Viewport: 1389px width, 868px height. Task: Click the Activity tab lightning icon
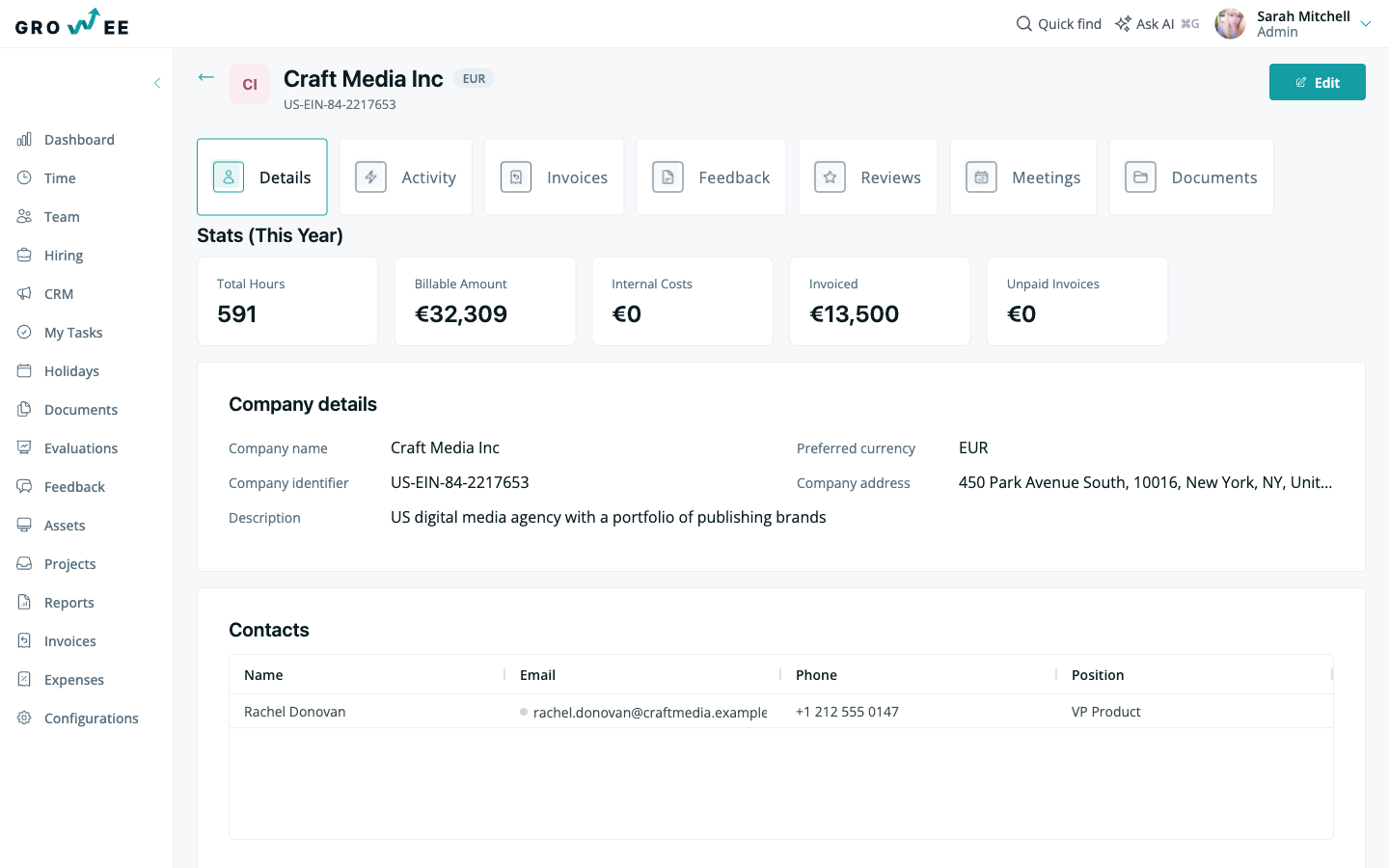pos(370,176)
